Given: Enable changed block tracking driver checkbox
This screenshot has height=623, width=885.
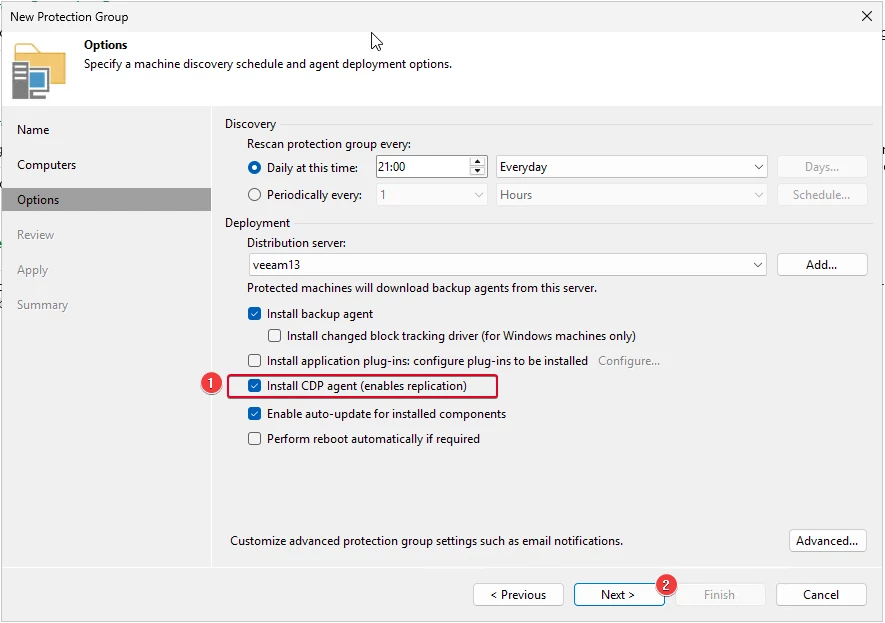Looking at the screenshot, I should tap(274, 336).
